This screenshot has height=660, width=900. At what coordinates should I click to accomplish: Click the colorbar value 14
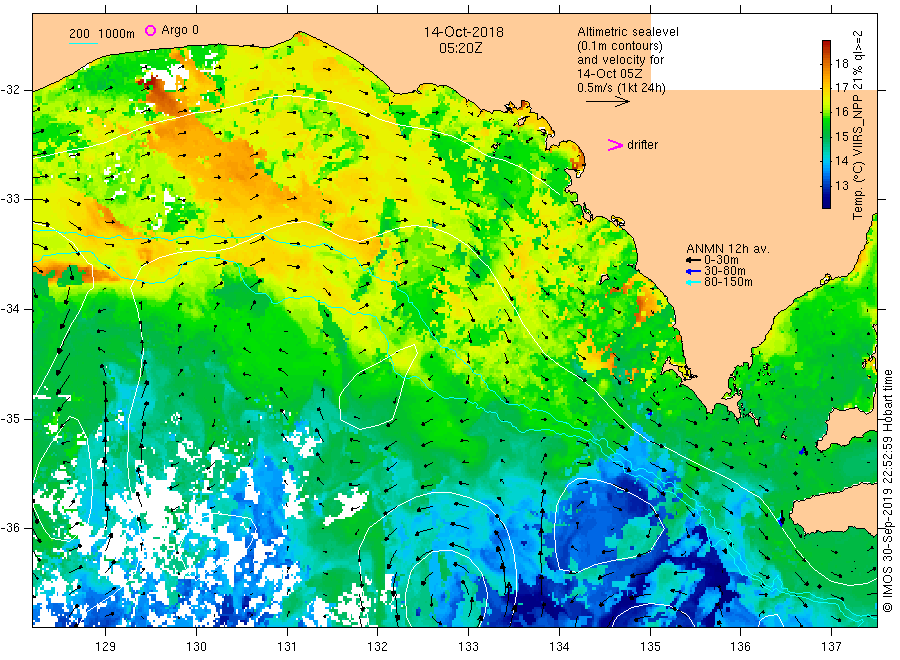tap(841, 161)
